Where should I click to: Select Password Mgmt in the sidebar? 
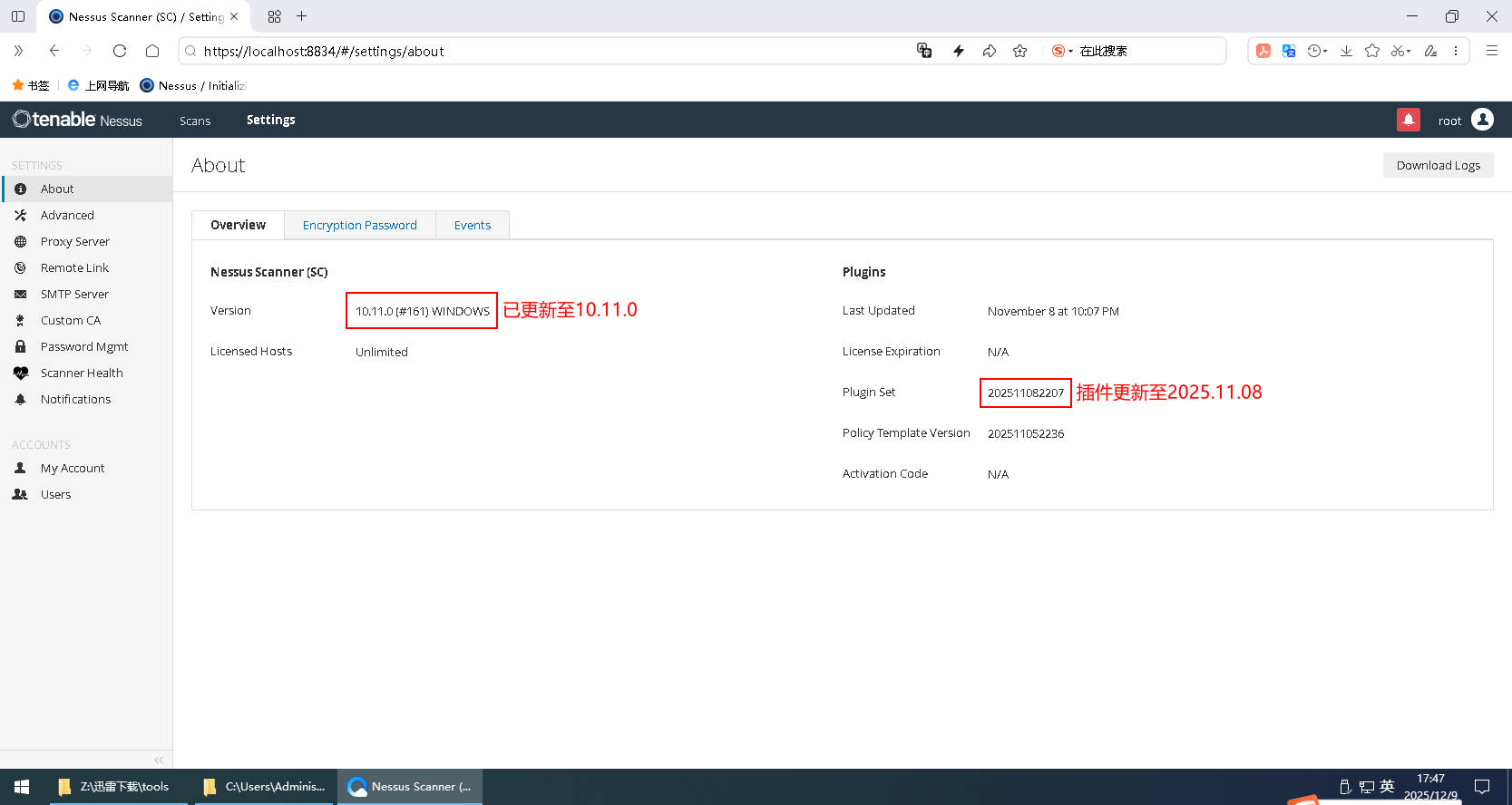pyautogui.click(x=83, y=346)
